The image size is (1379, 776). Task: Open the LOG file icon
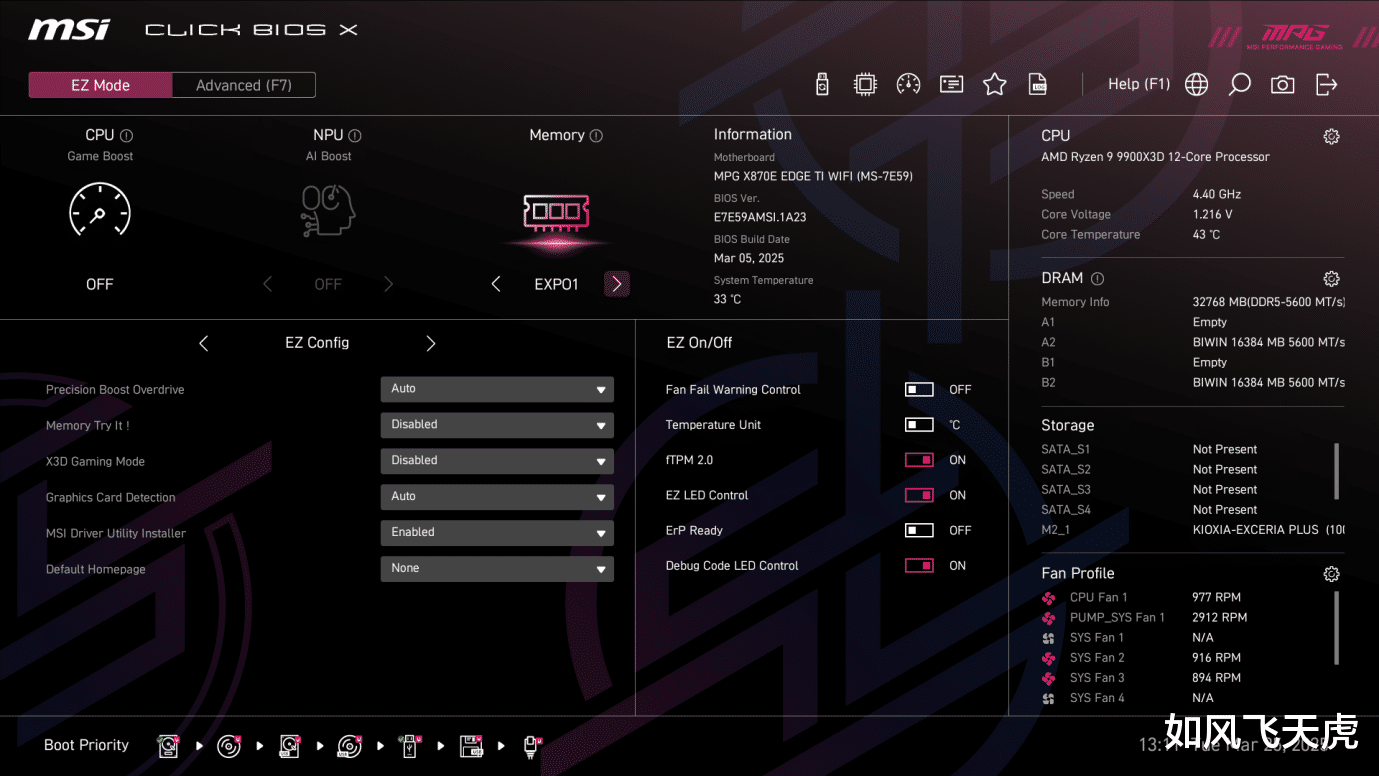point(1038,85)
